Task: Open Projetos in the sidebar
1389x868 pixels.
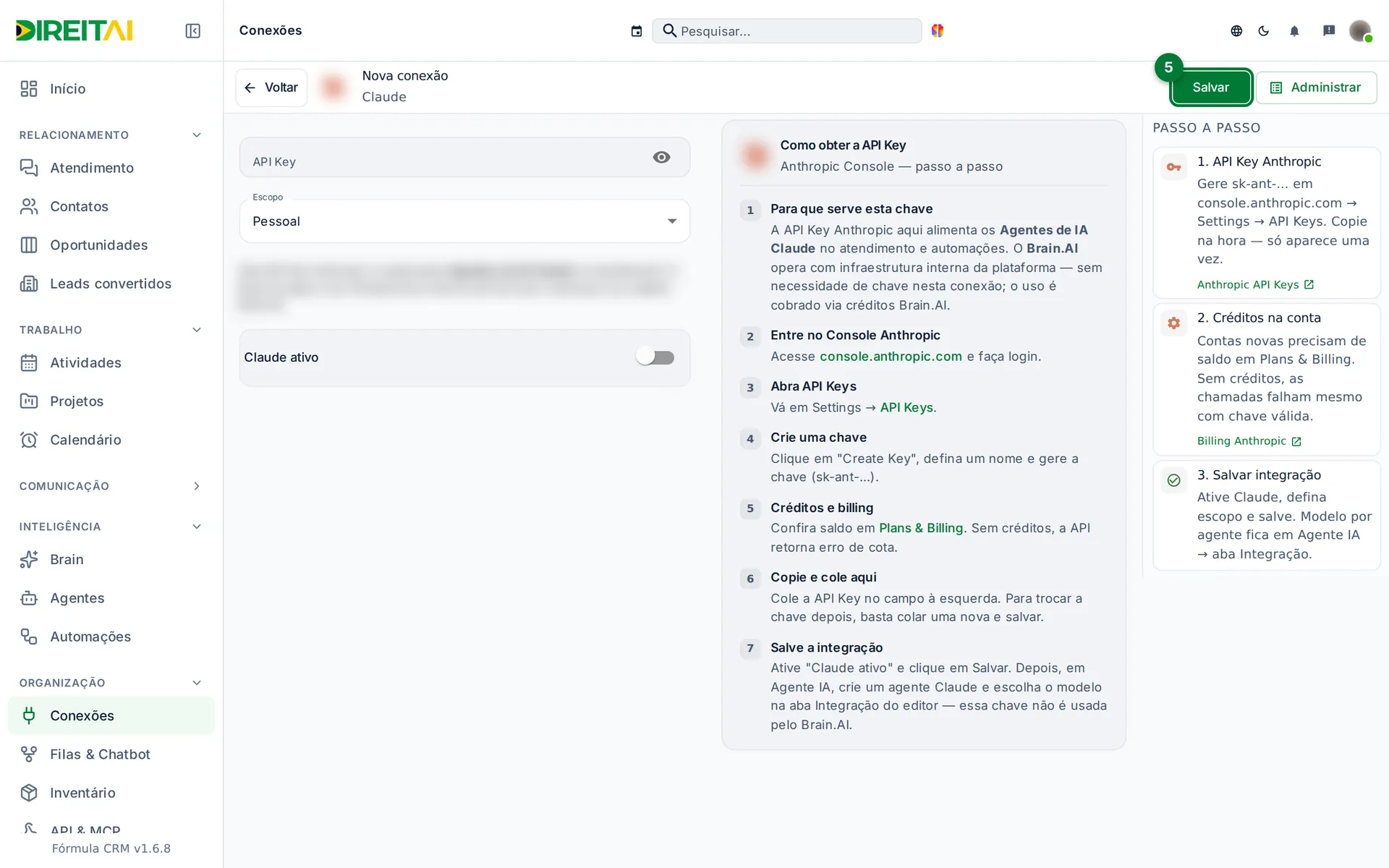Action: click(x=111, y=401)
